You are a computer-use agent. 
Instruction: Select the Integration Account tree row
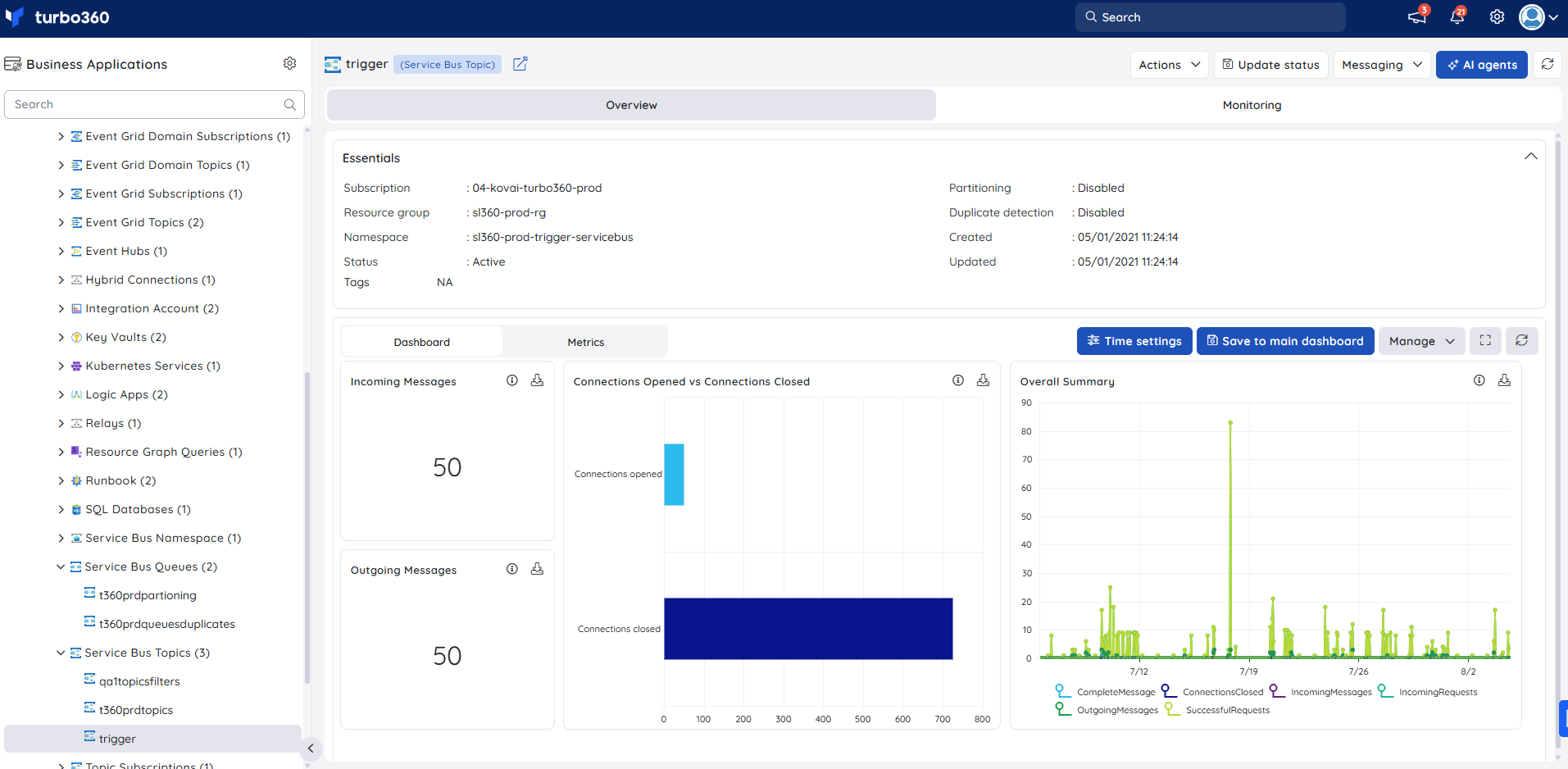[x=152, y=308]
